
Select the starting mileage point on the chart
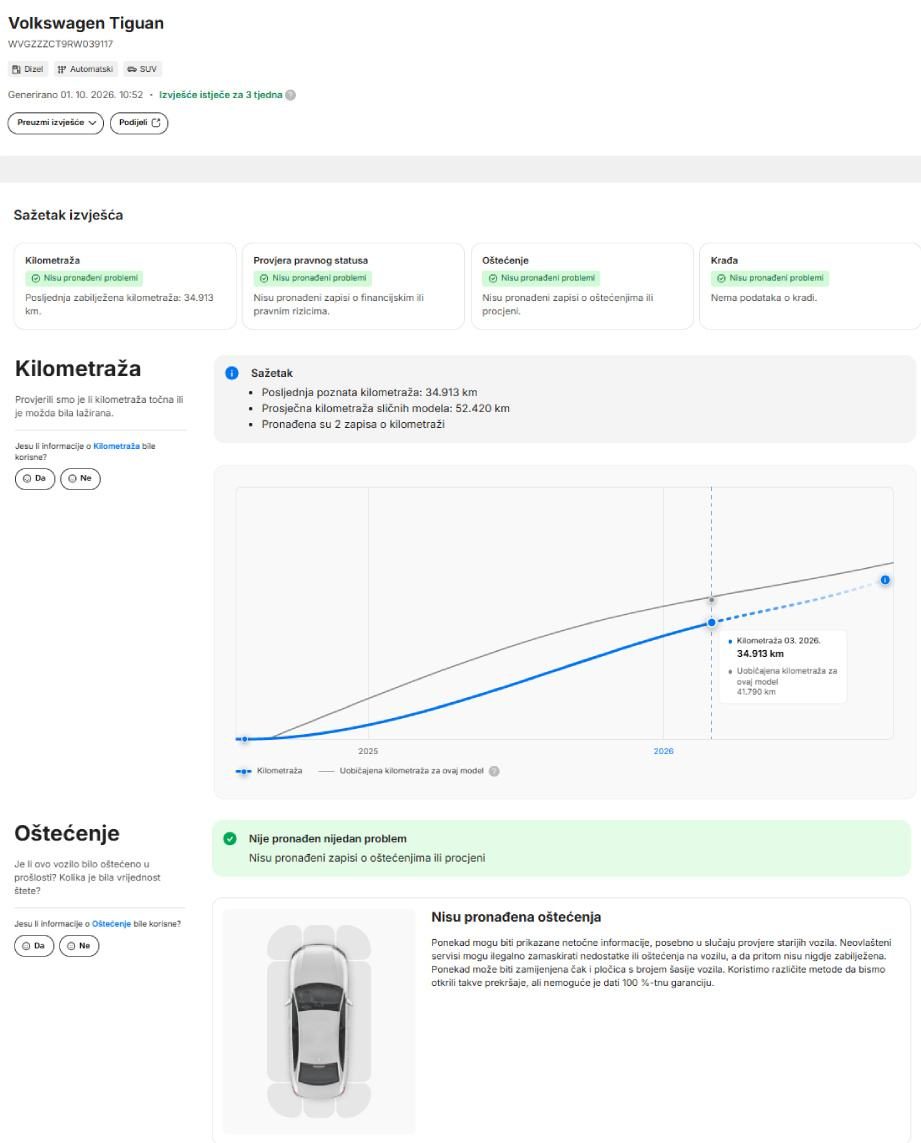tap(244, 739)
